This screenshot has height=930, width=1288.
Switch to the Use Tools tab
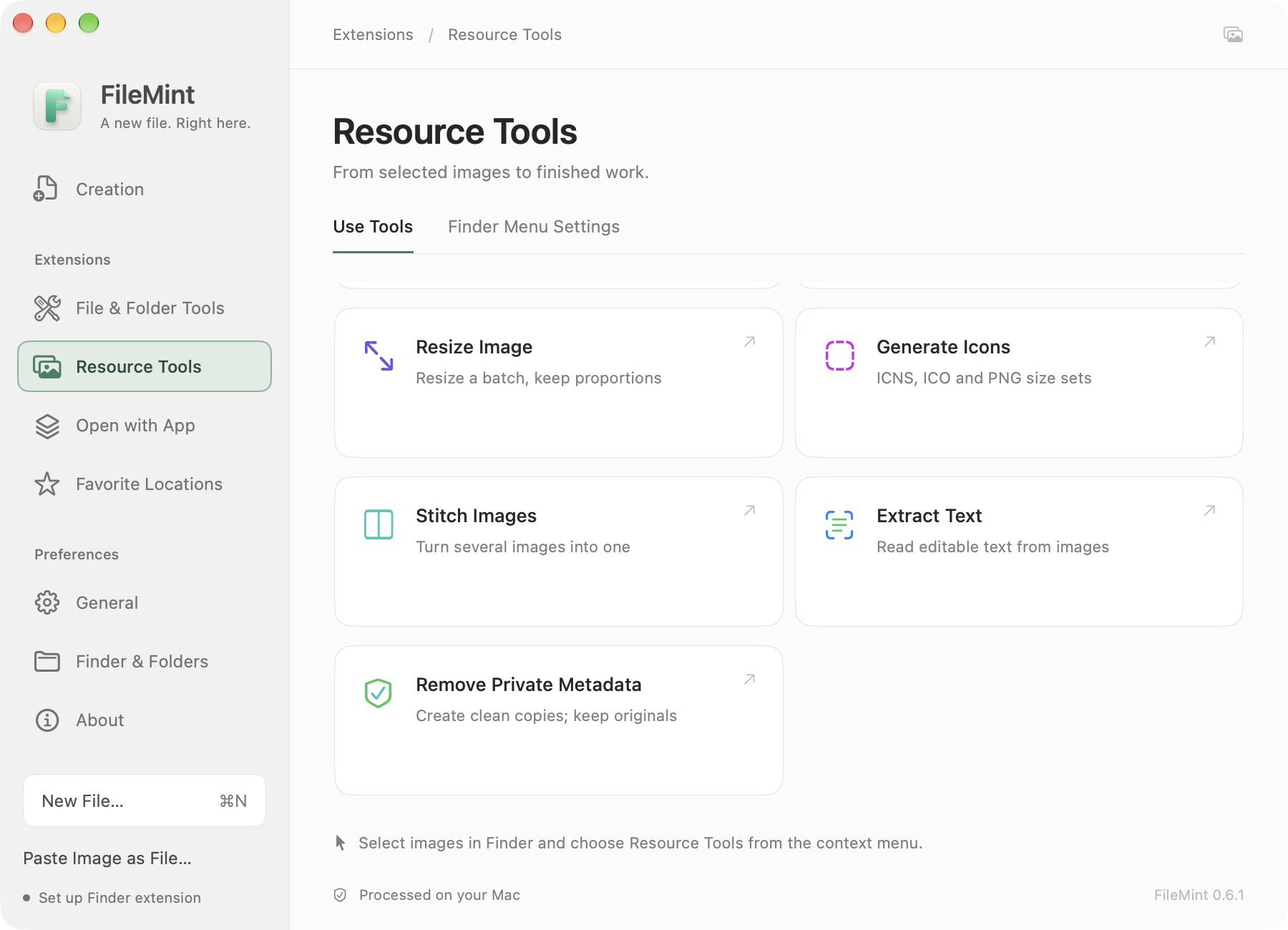click(x=373, y=227)
